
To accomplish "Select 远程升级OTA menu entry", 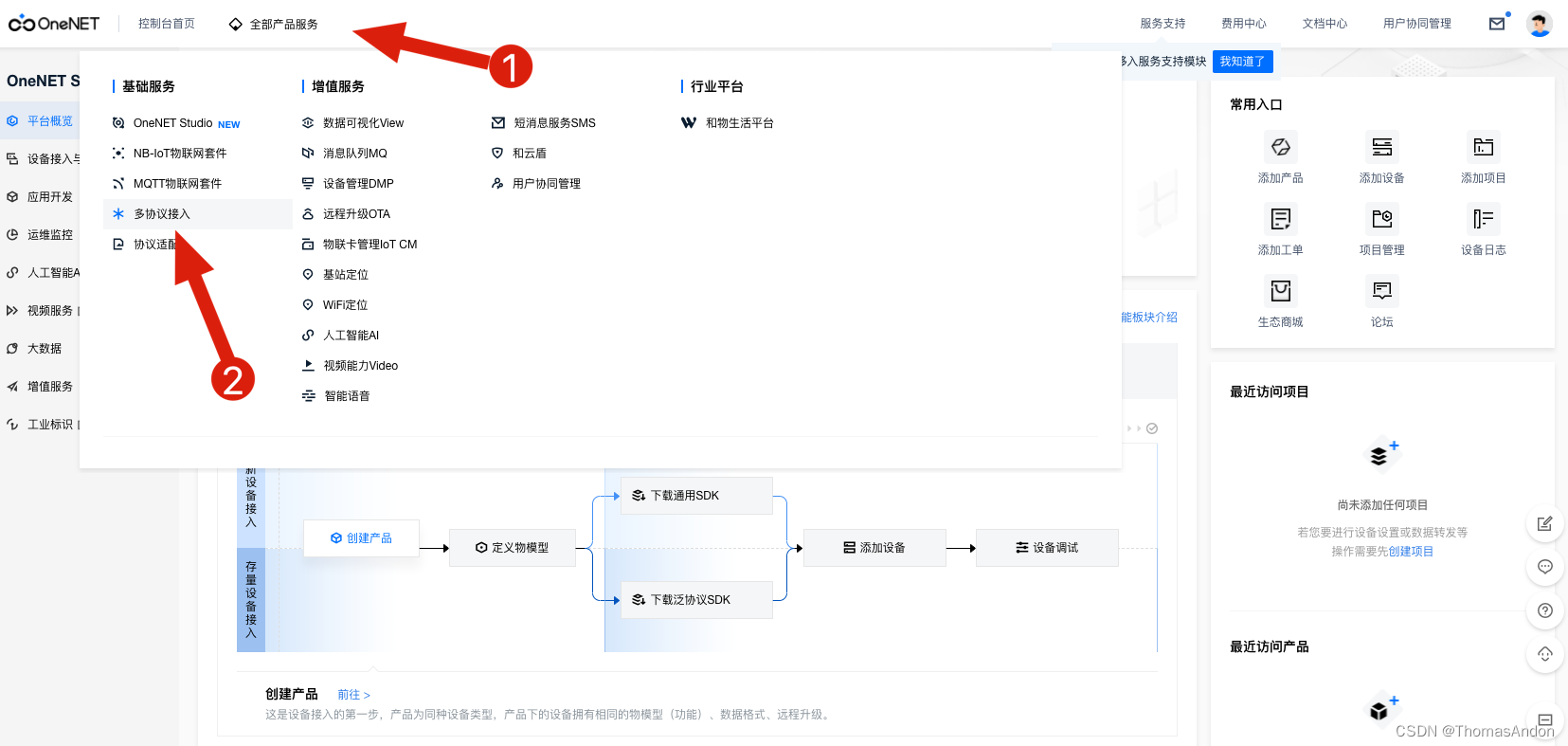I will (346, 214).
